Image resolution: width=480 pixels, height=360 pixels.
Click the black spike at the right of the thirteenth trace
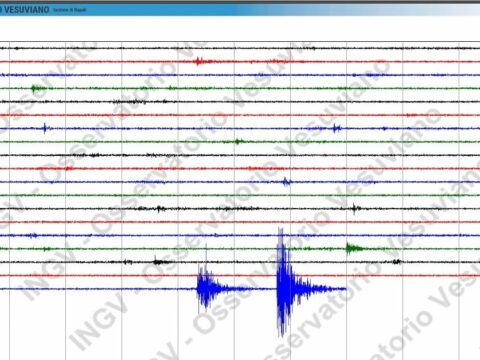coord(356,209)
